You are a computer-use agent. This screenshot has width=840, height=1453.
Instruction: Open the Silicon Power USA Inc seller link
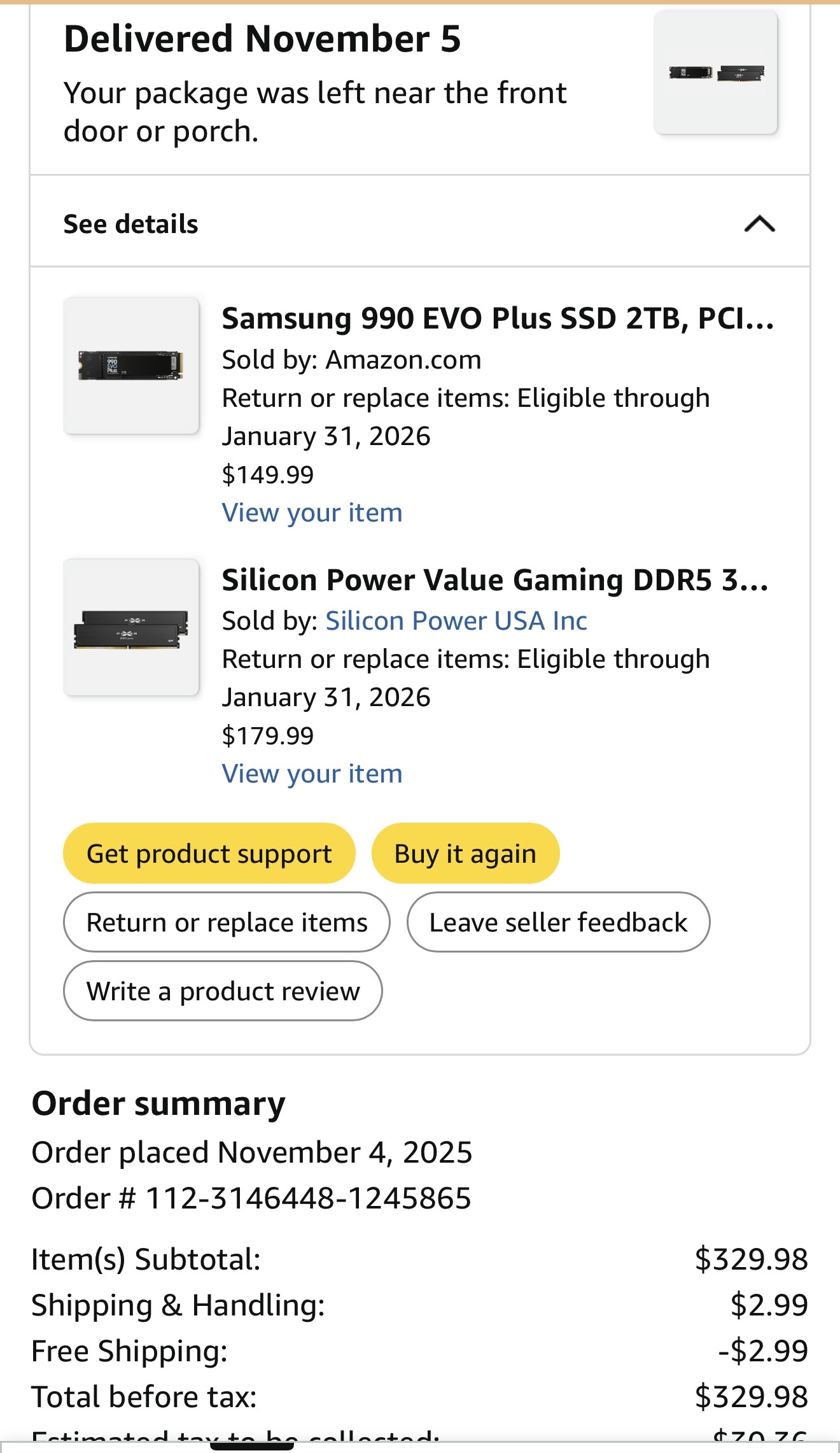pos(456,621)
